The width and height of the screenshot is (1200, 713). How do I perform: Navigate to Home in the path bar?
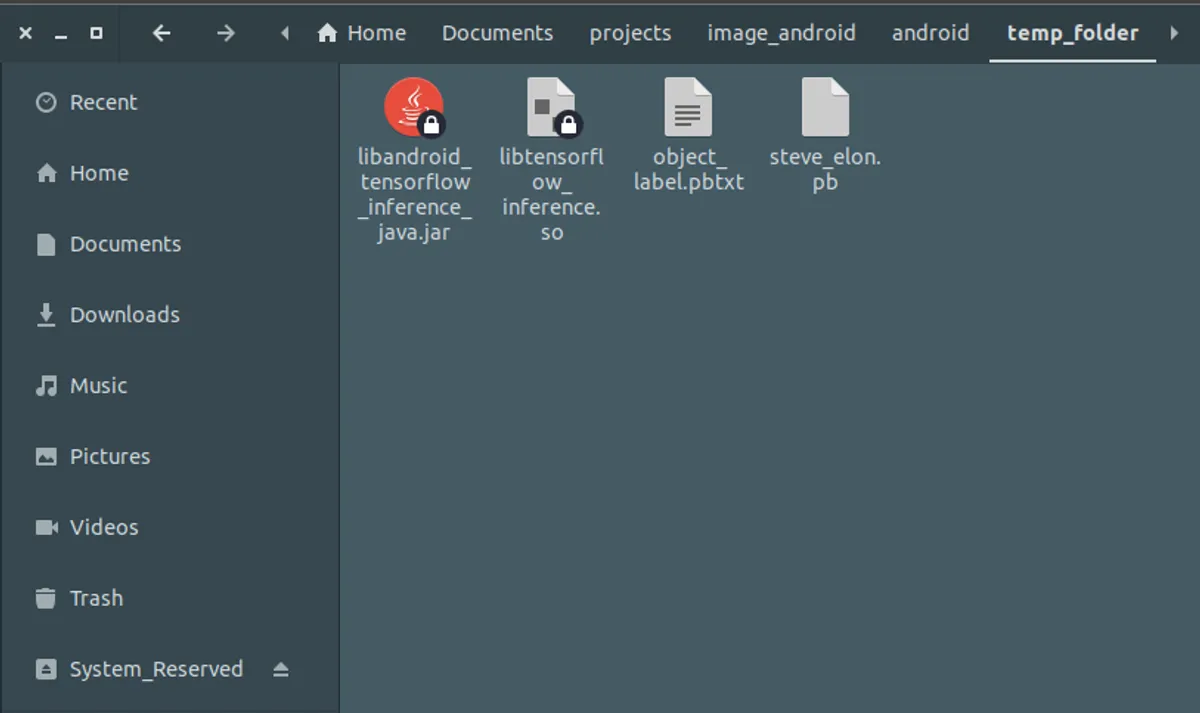click(362, 33)
